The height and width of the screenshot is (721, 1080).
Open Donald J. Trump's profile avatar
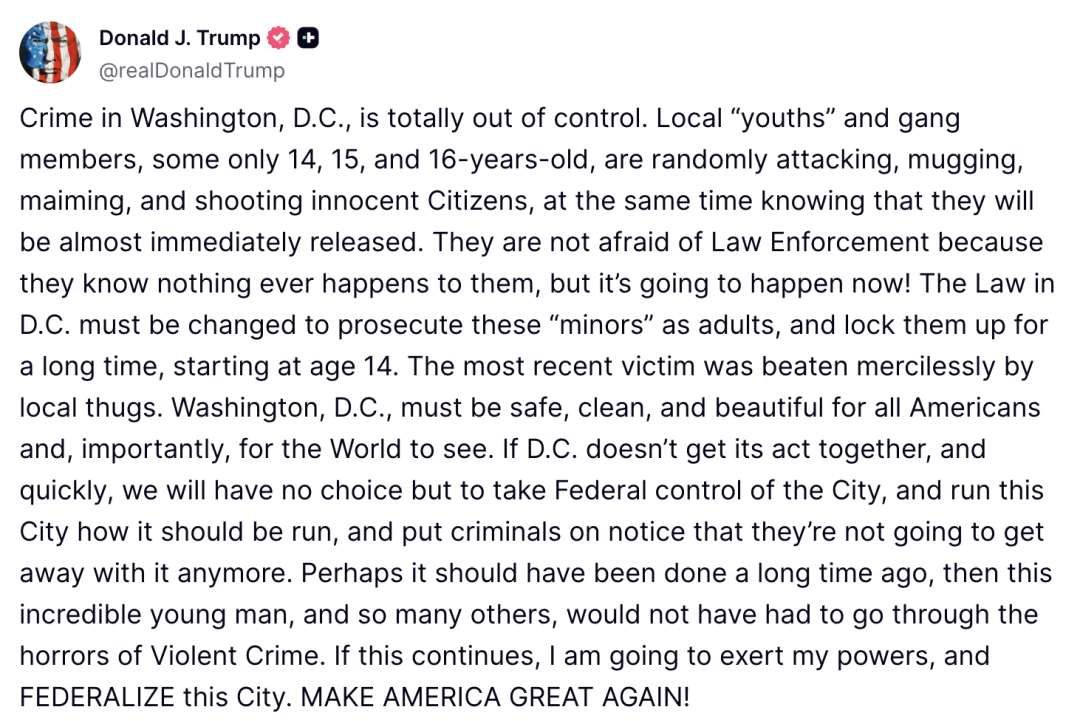[x=50, y=52]
